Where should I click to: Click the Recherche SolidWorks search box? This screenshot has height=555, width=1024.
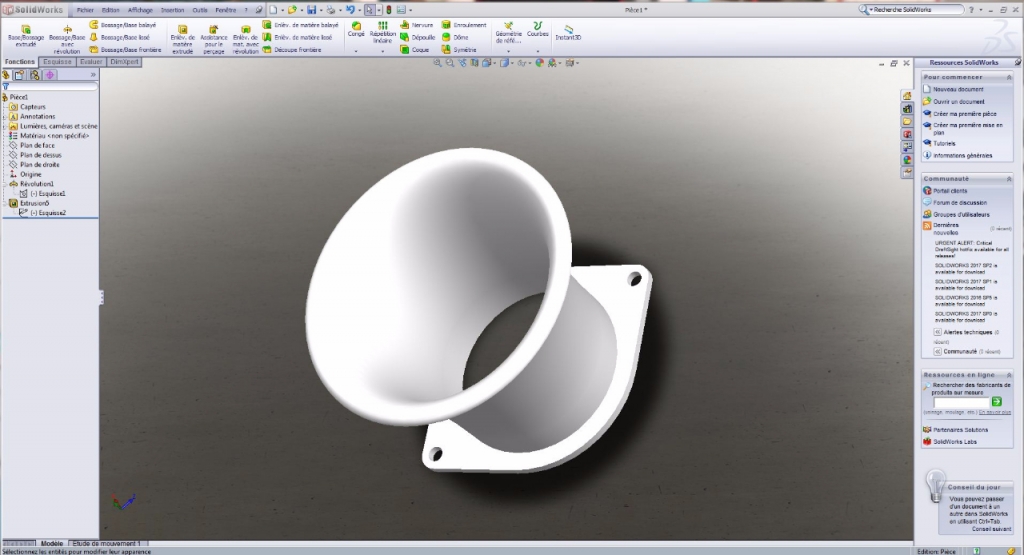point(913,10)
